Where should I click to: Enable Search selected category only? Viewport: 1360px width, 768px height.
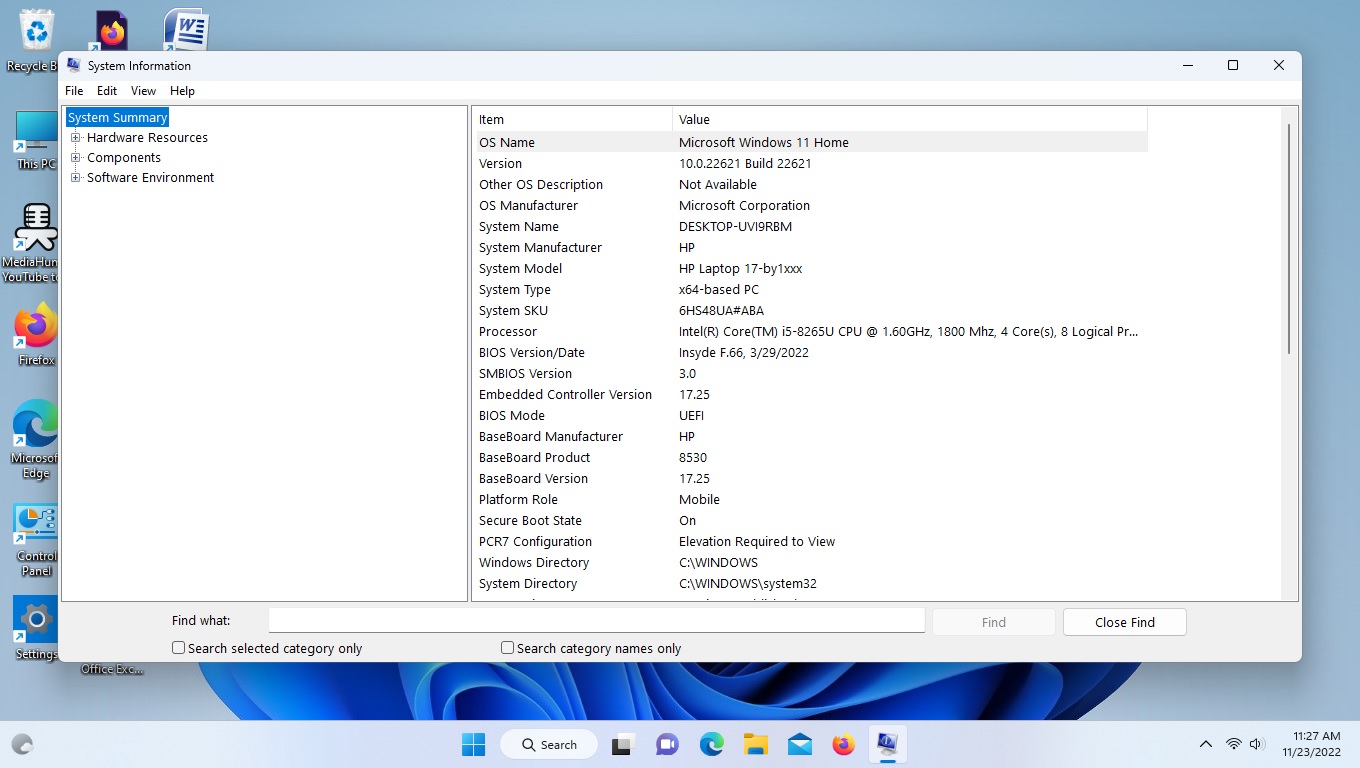[x=178, y=647]
